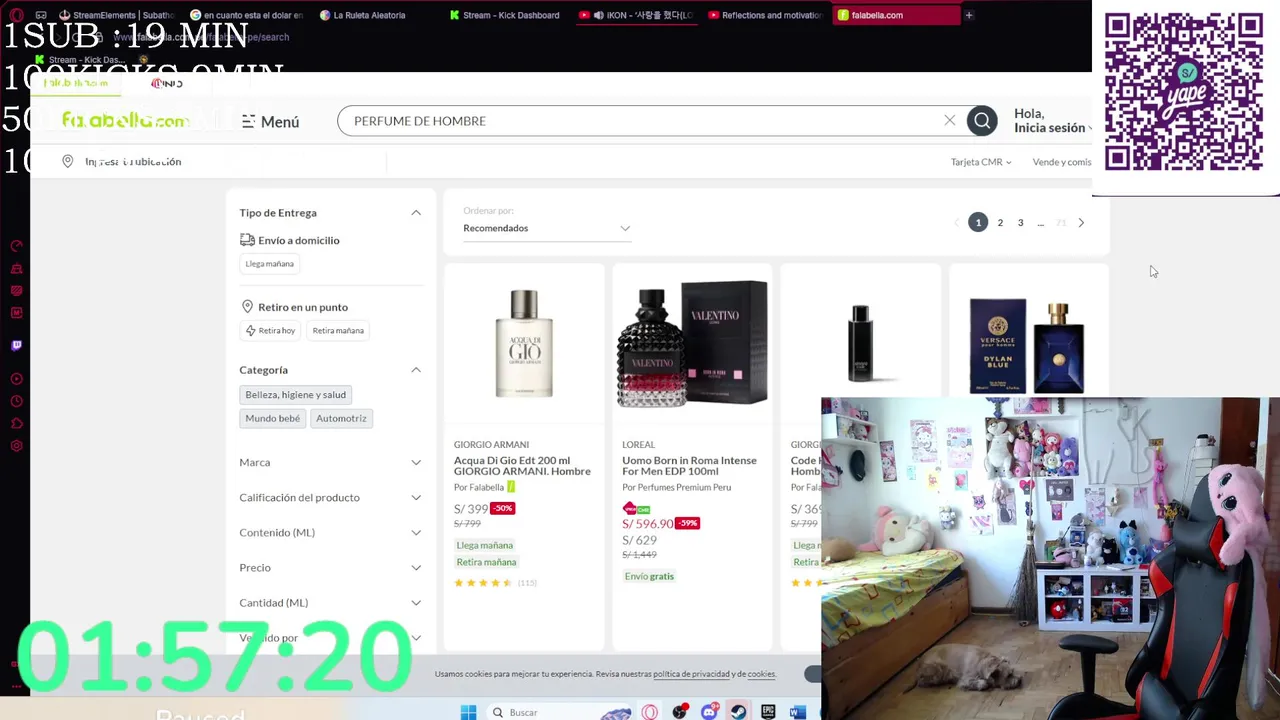Image resolution: width=1280 pixels, height=720 pixels.
Task: Click the Ingresa tu ubicación text
Action: (133, 162)
